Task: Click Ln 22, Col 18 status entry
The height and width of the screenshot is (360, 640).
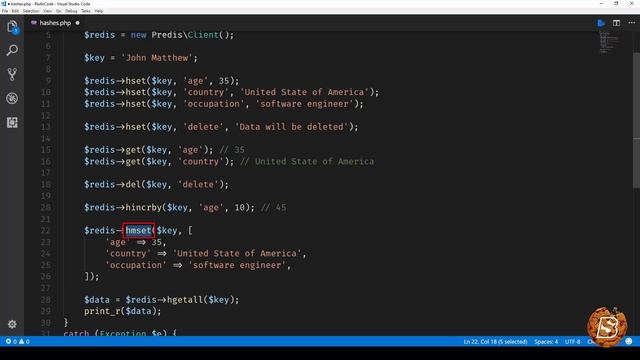Action: click(x=495, y=342)
